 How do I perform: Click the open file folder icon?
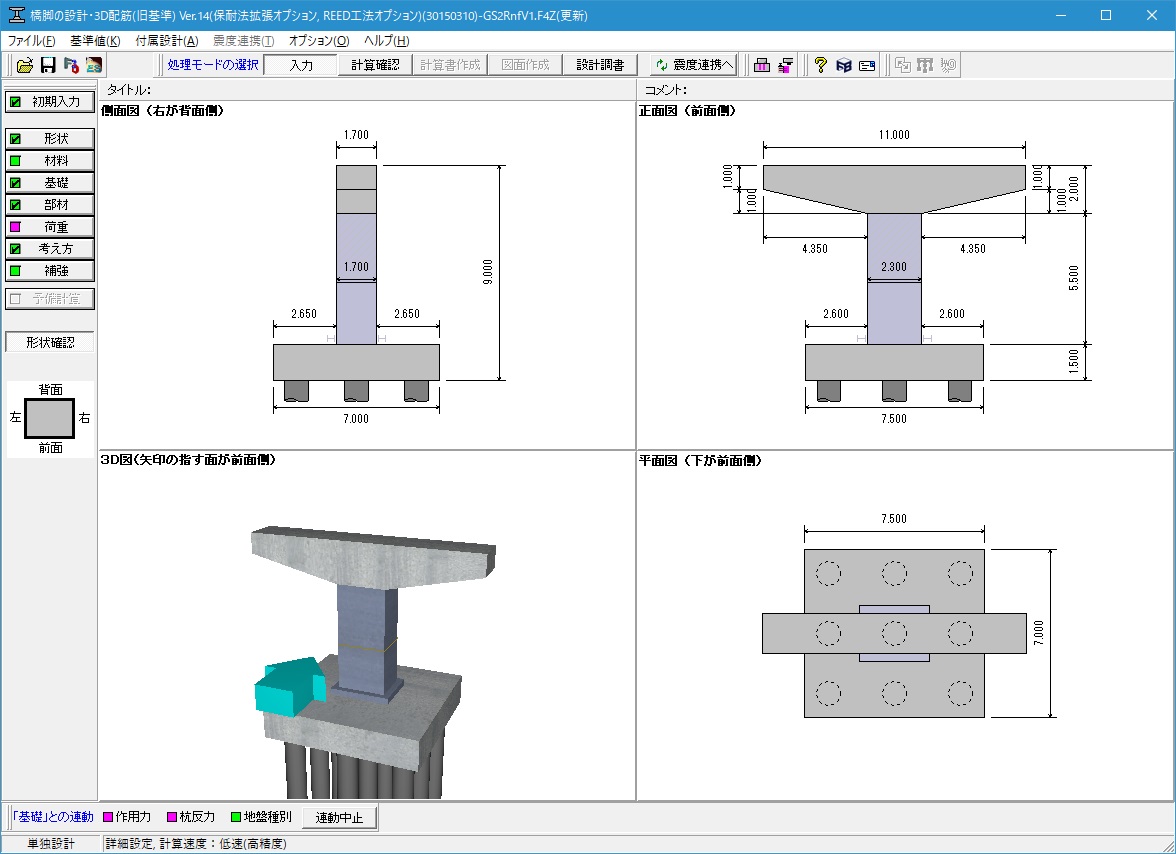25,65
